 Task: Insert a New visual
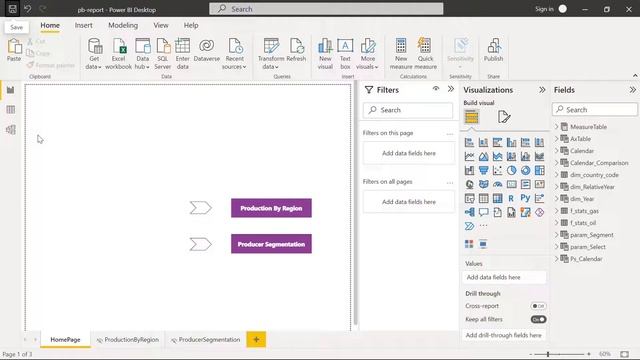point(325,53)
